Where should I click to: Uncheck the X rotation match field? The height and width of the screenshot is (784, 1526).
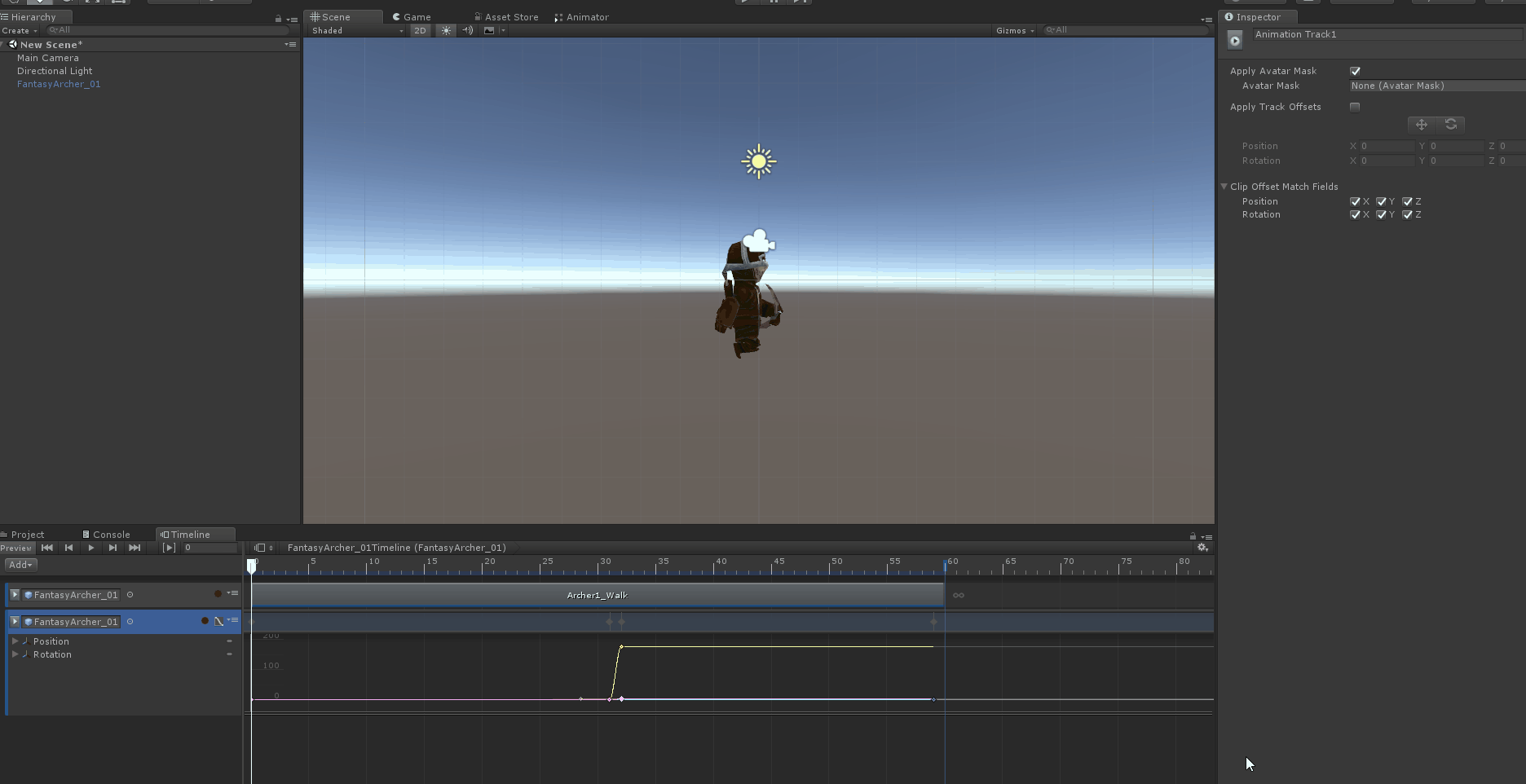coord(1355,214)
